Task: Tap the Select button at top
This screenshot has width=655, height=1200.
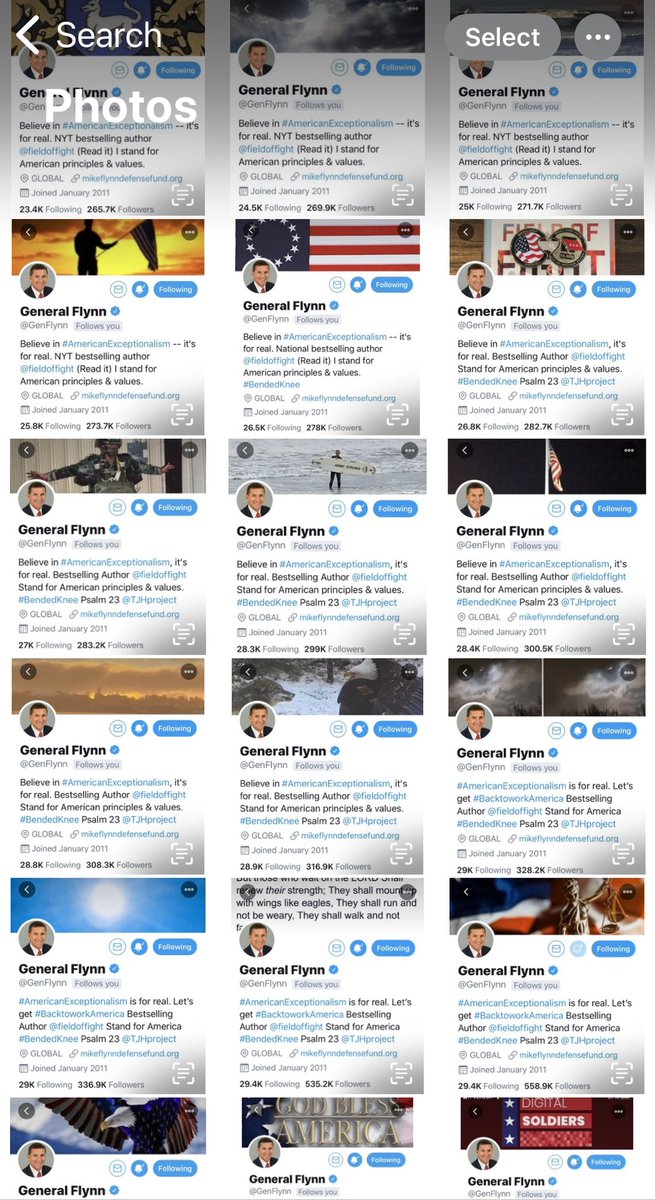Action: pyautogui.click(x=503, y=37)
